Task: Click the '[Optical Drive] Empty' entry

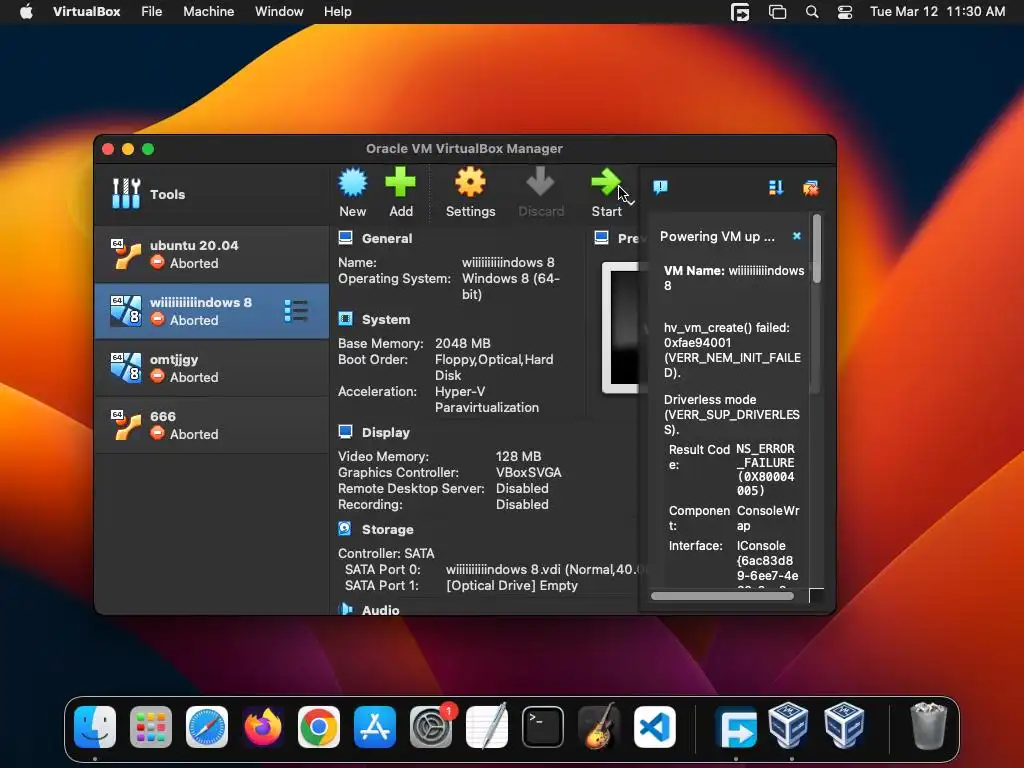Action: [x=512, y=585]
